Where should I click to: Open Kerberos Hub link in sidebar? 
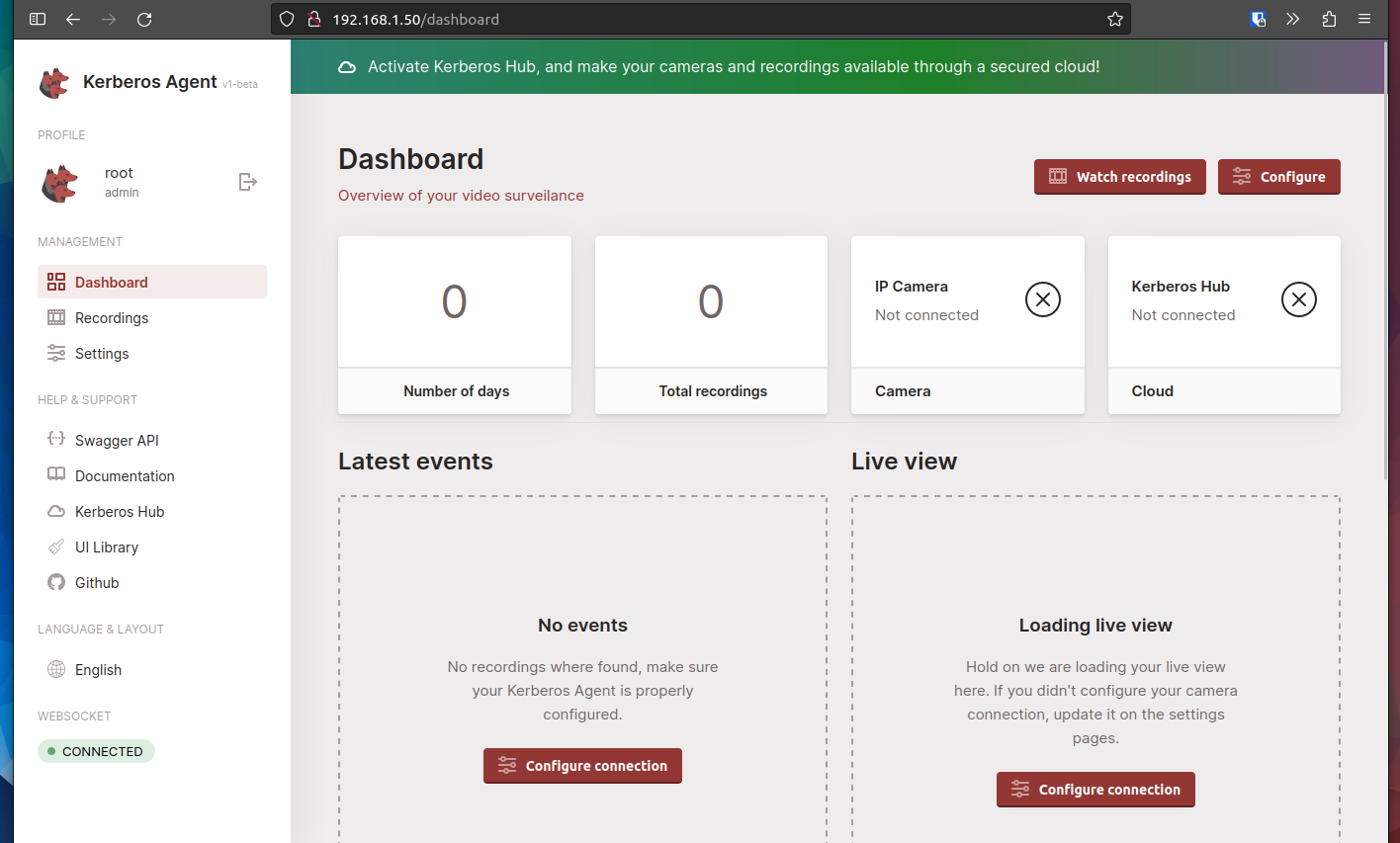coord(152,511)
